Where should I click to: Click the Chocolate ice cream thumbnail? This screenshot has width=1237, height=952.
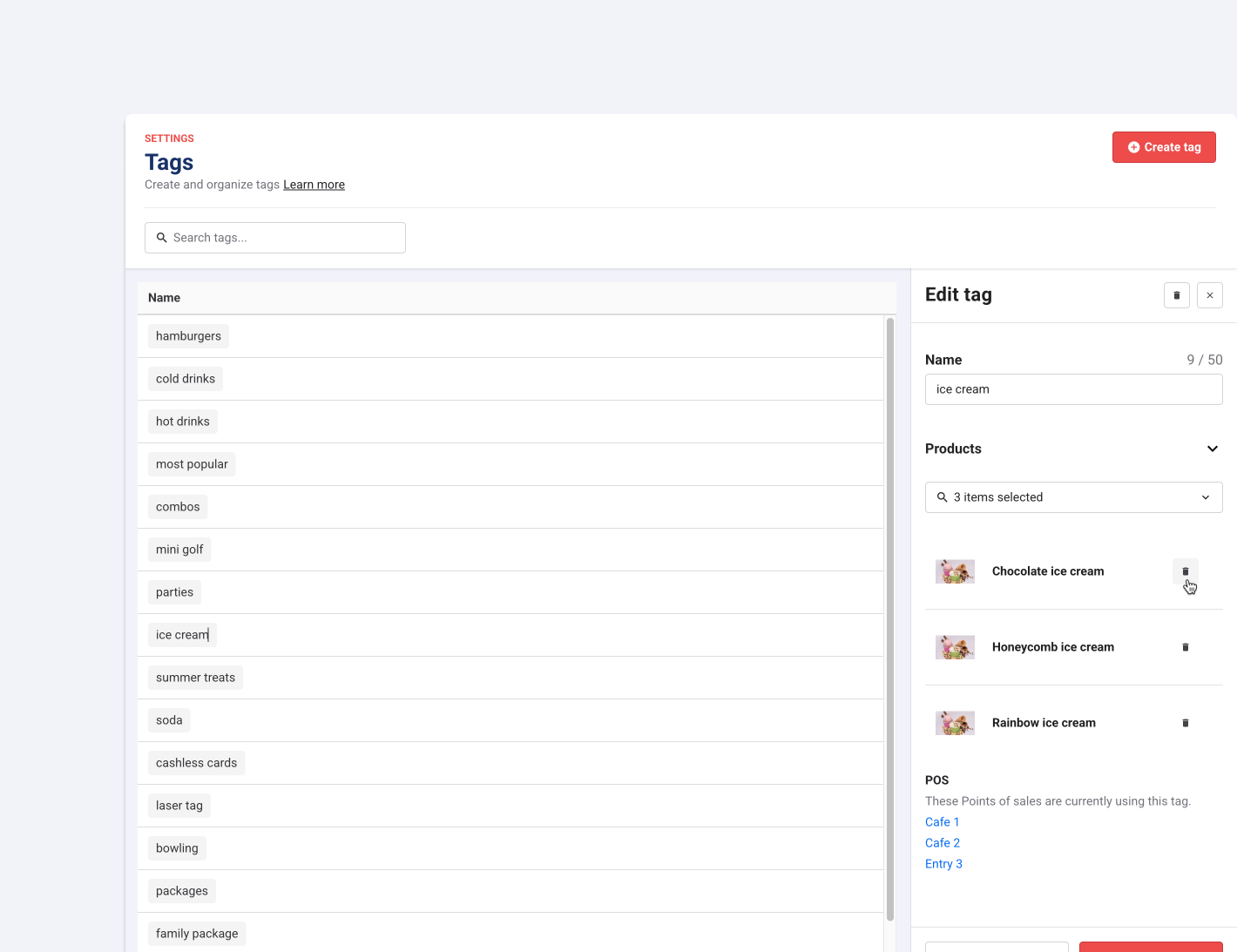click(955, 571)
